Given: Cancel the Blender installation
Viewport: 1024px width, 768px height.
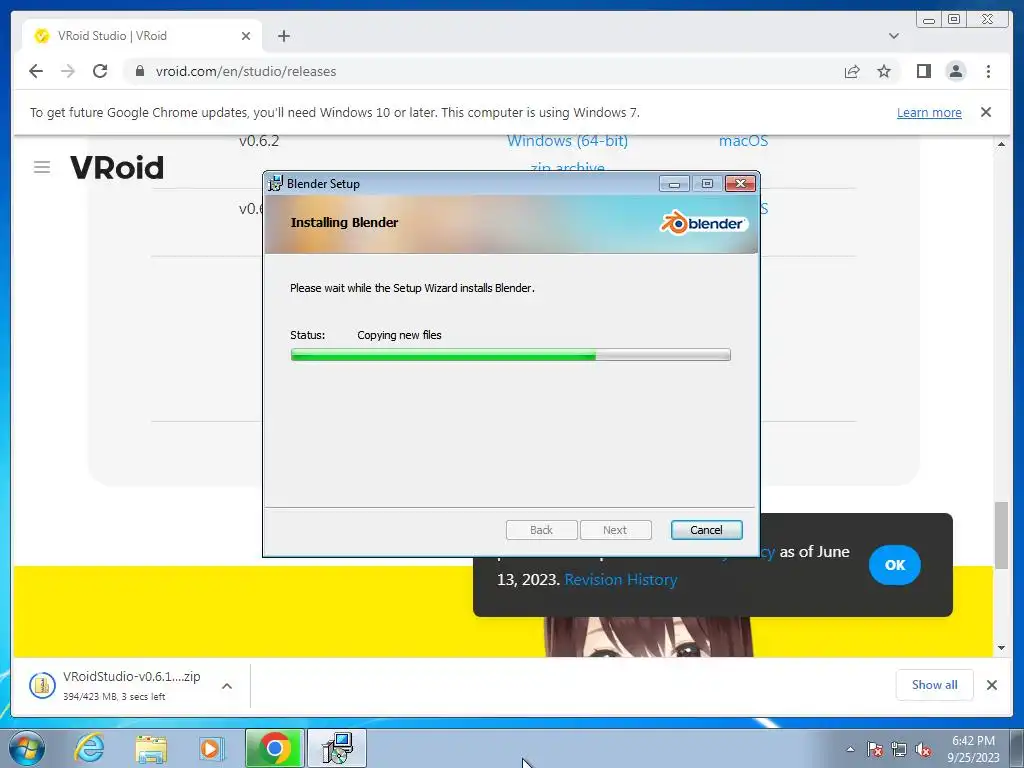Looking at the screenshot, I should pyautogui.click(x=707, y=530).
